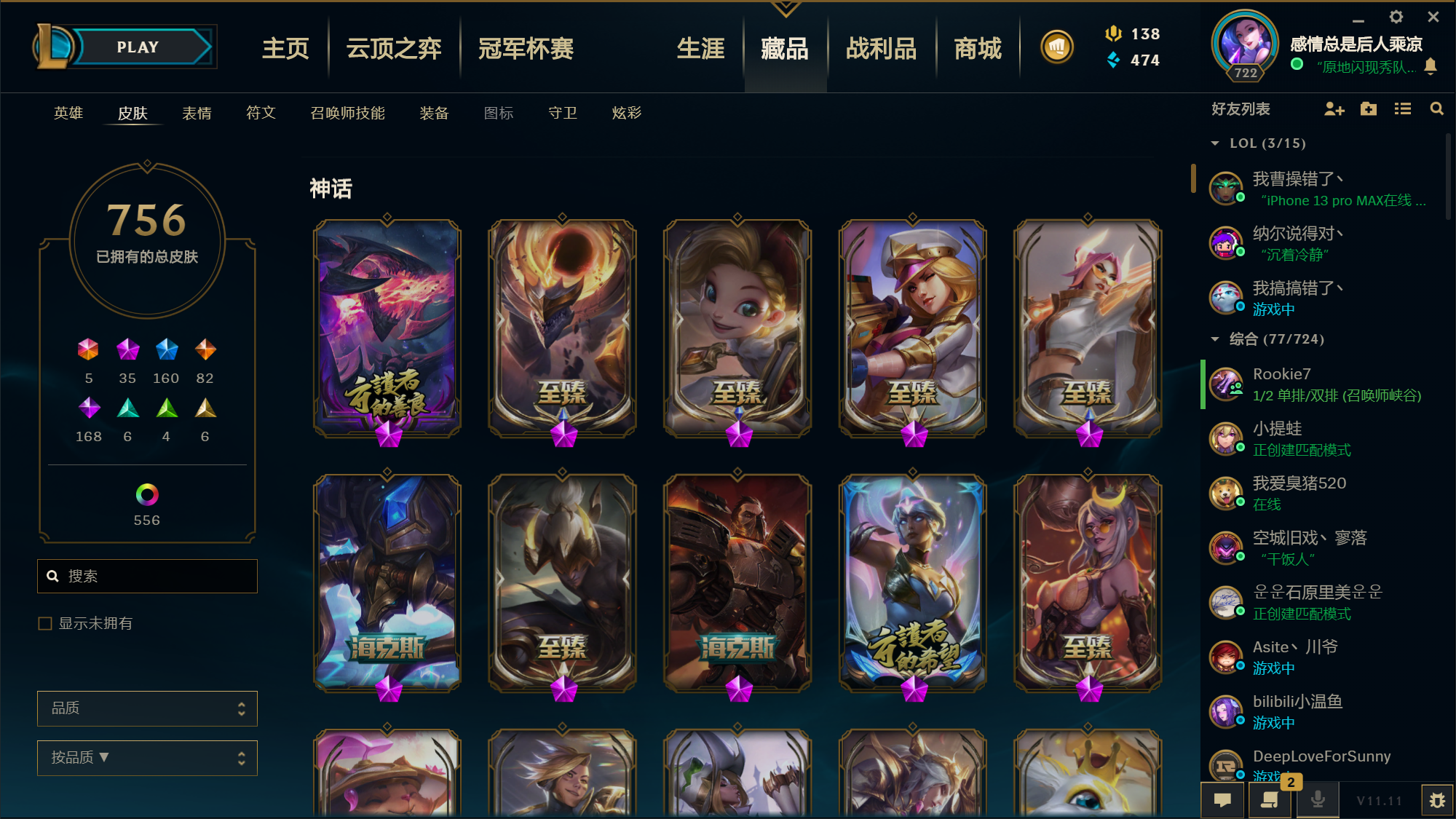Image resolution: width=1456 pixels, height=819 pixels.
Task: Enable the 显示未拥有 checkbox
Action: coord(45,624)
